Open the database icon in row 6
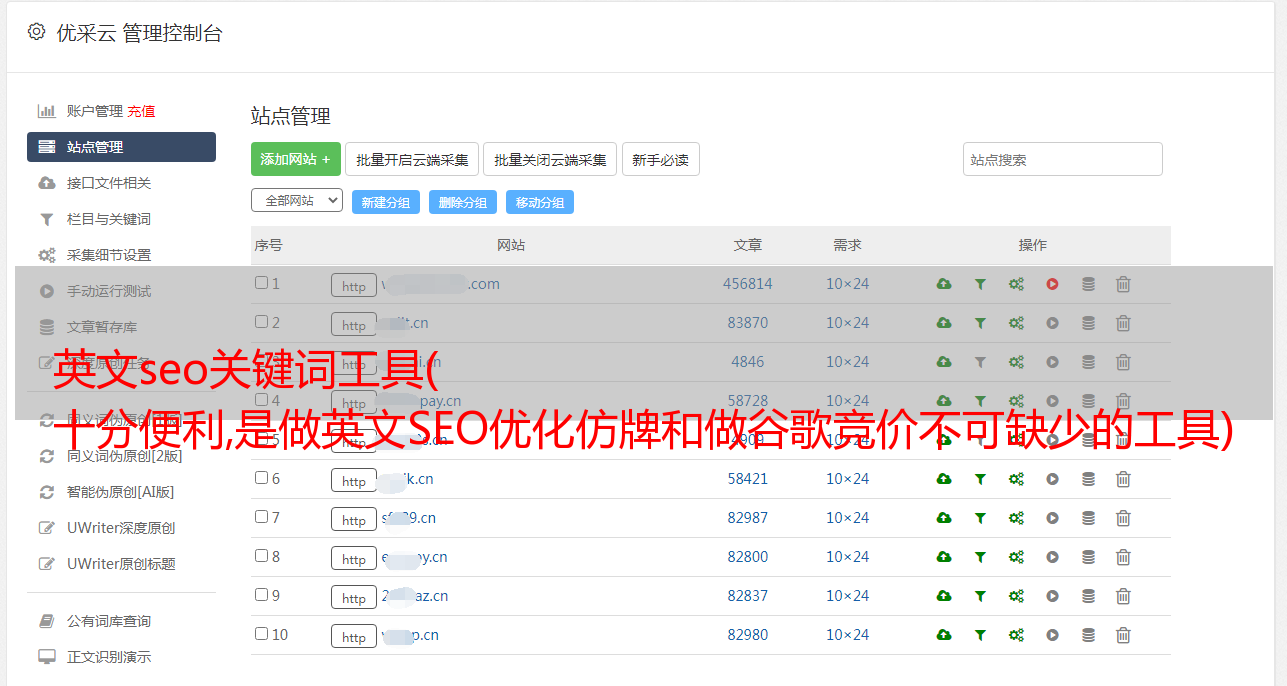 [x=1088, y=479]
